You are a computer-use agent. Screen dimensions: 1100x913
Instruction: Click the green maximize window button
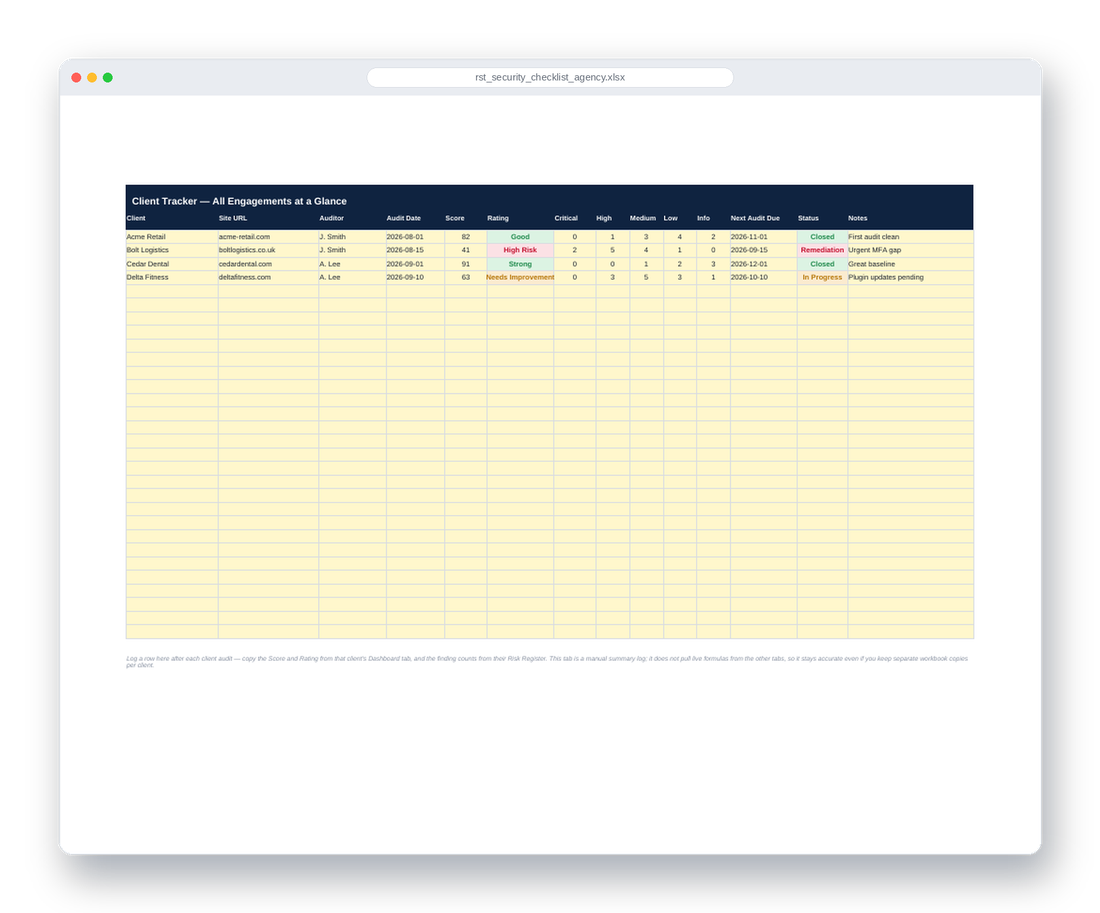click(108, 77)
